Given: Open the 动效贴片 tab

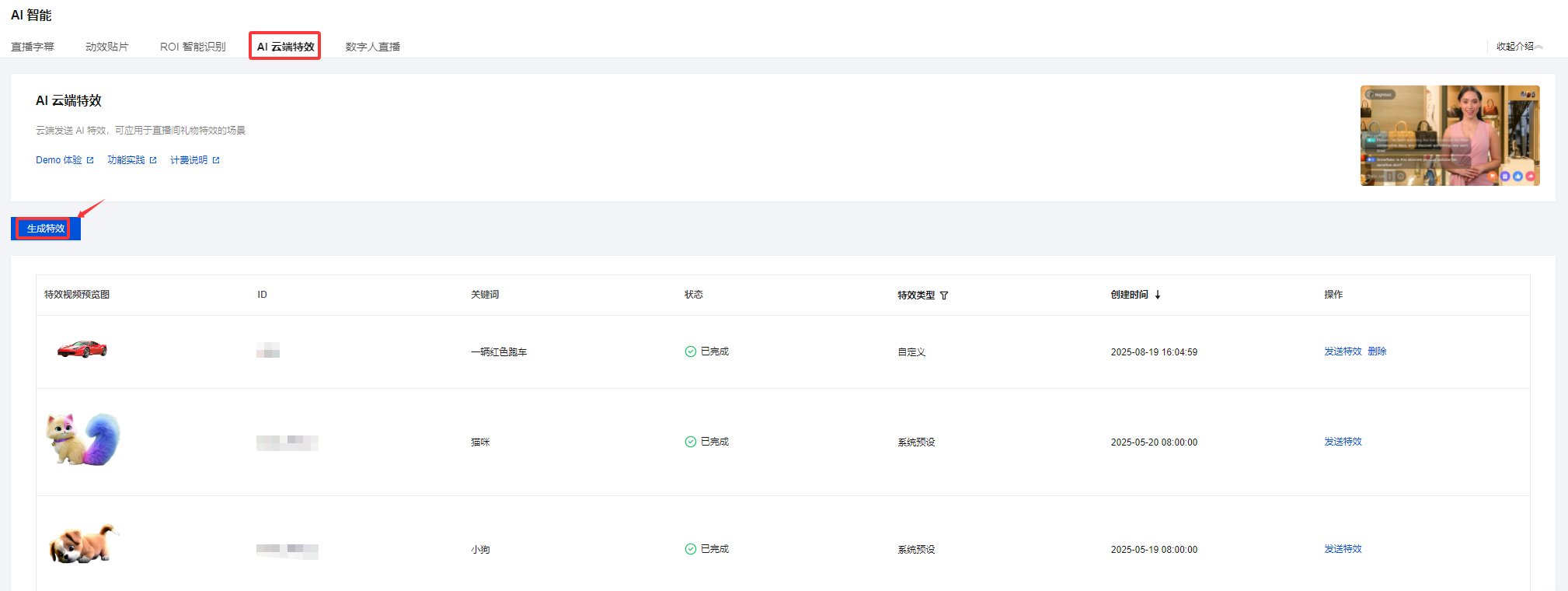Looking at the screenshot, I should pos(107,47).
